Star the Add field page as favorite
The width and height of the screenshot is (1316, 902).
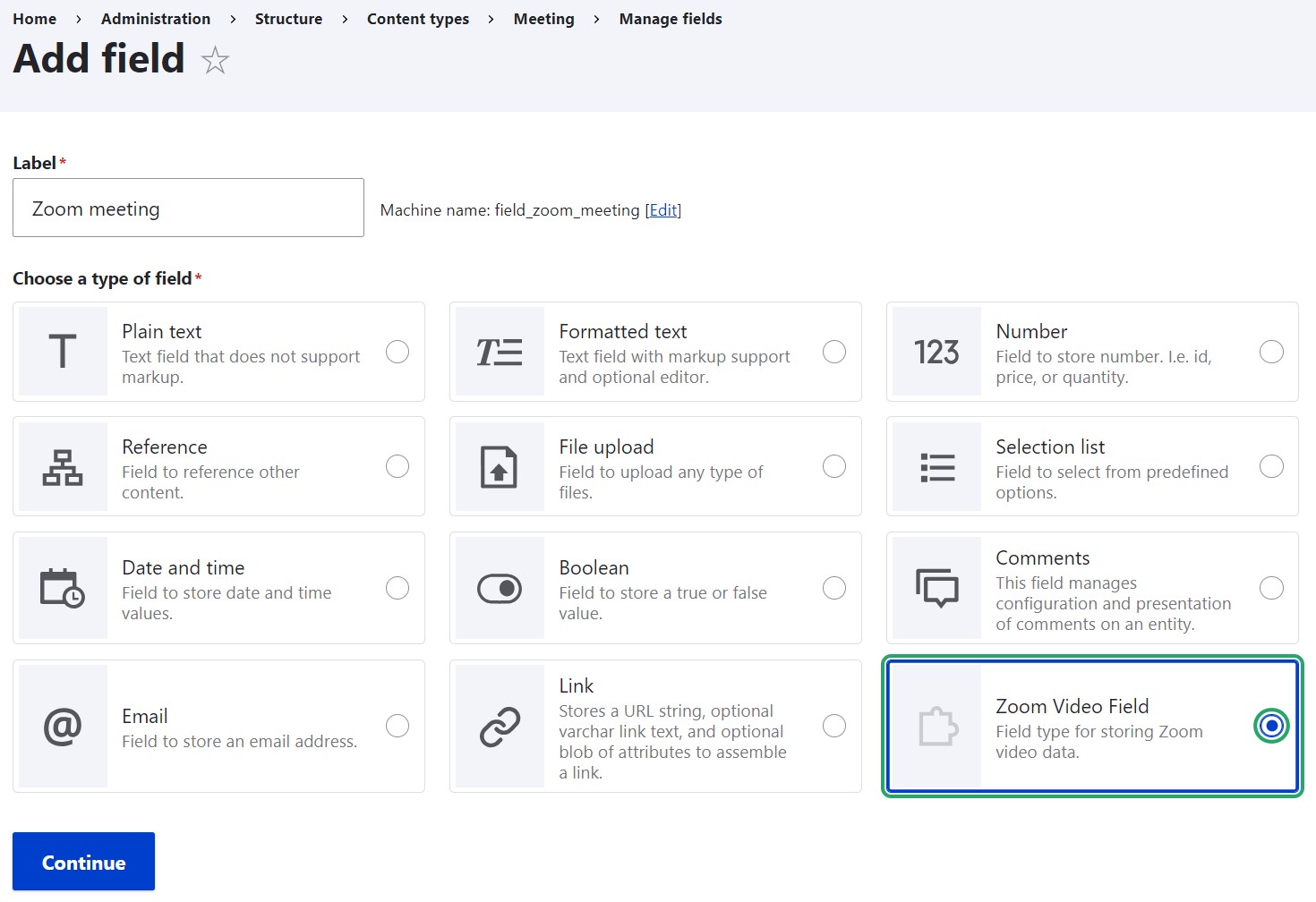pos(215,61)
